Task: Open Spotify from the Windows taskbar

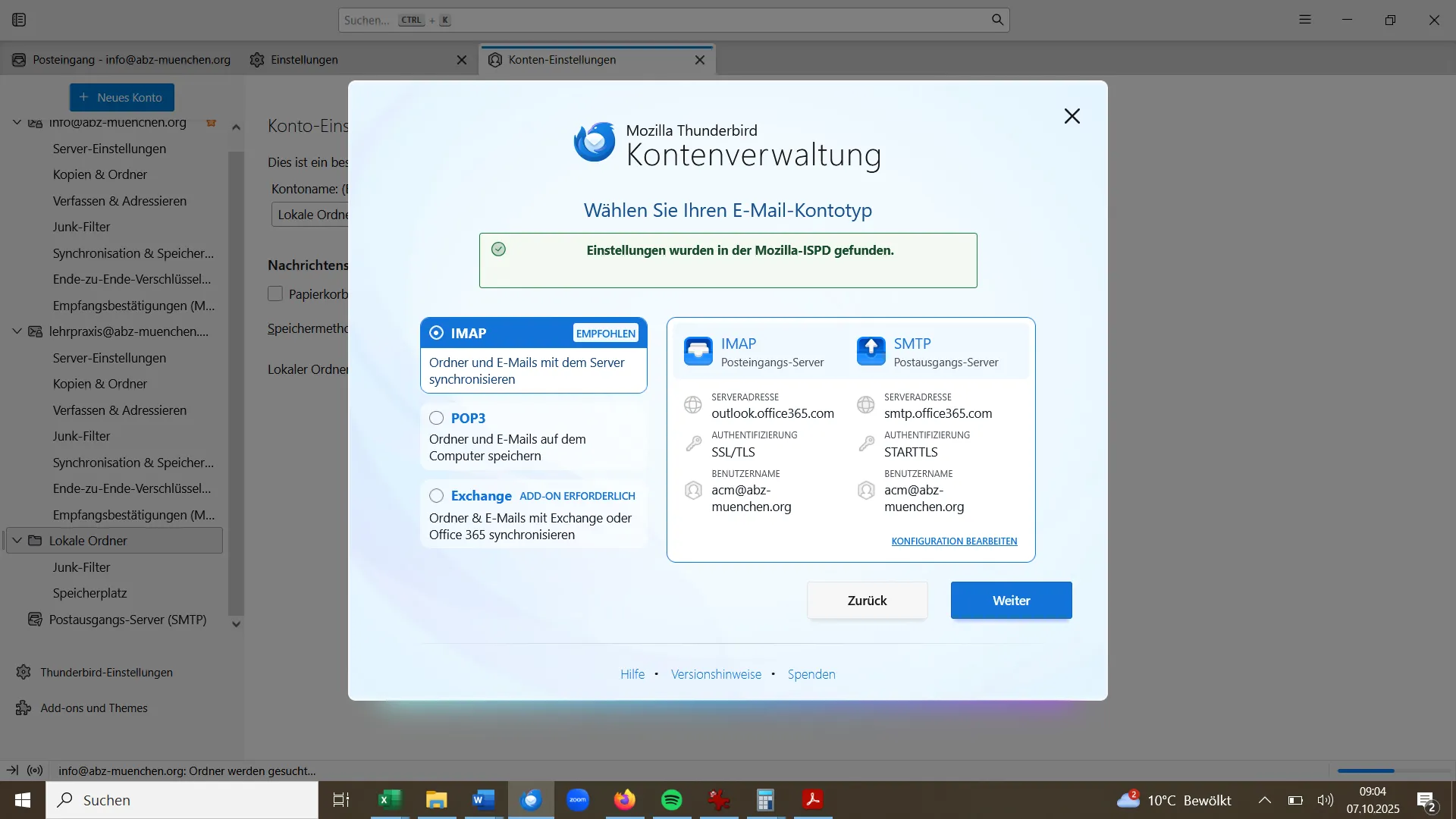Action: (671, 799)
